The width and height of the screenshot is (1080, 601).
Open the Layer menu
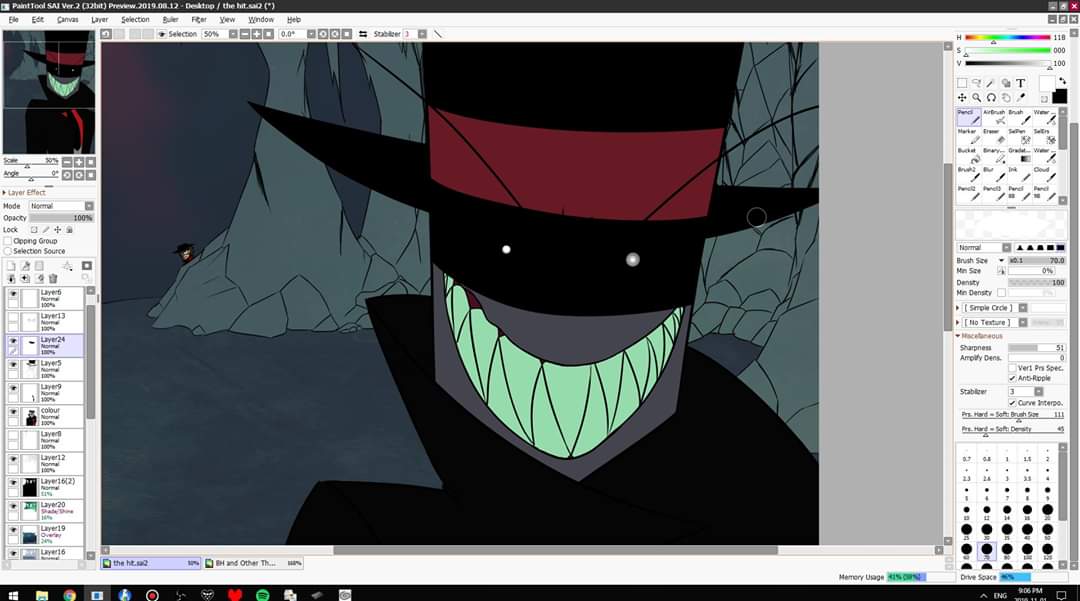(x=99, y=19)
